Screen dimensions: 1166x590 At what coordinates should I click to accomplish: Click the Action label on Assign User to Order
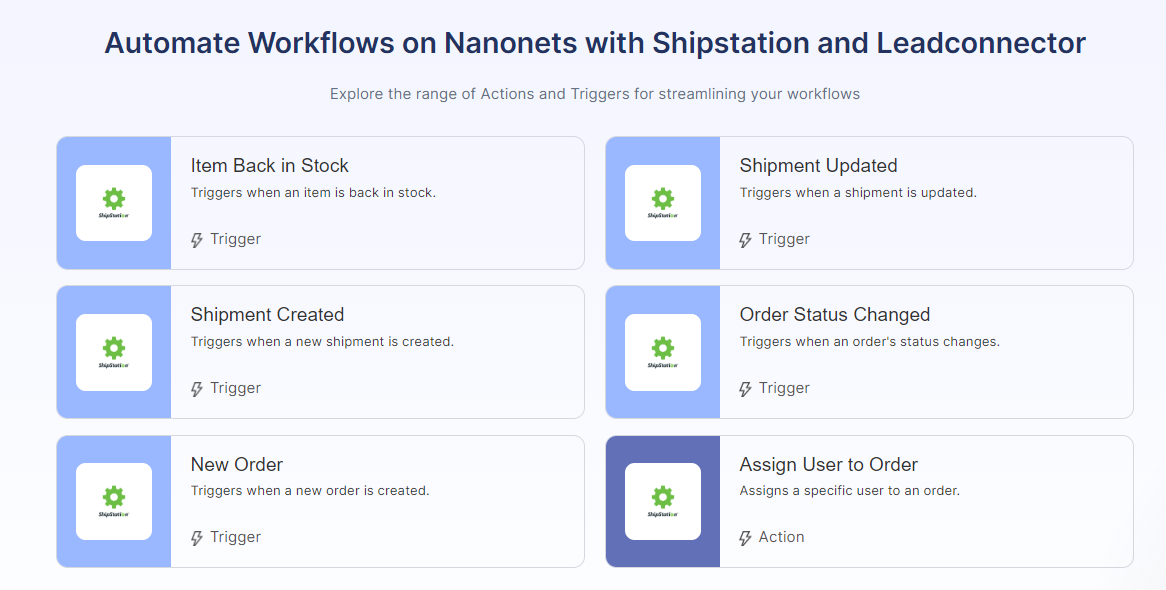click(x=784, y=537)
